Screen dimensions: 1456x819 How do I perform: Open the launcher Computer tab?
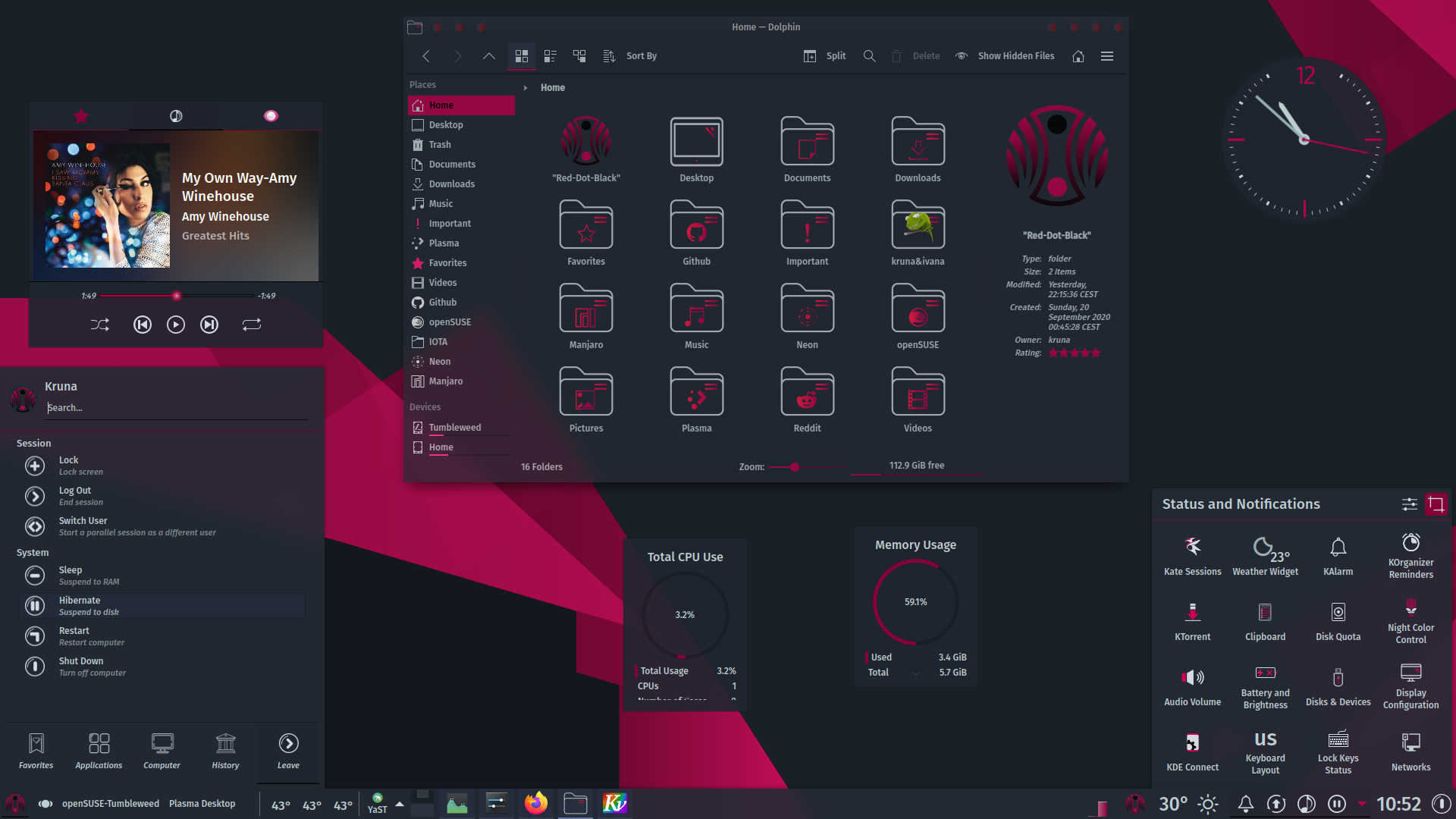(162, 752)
